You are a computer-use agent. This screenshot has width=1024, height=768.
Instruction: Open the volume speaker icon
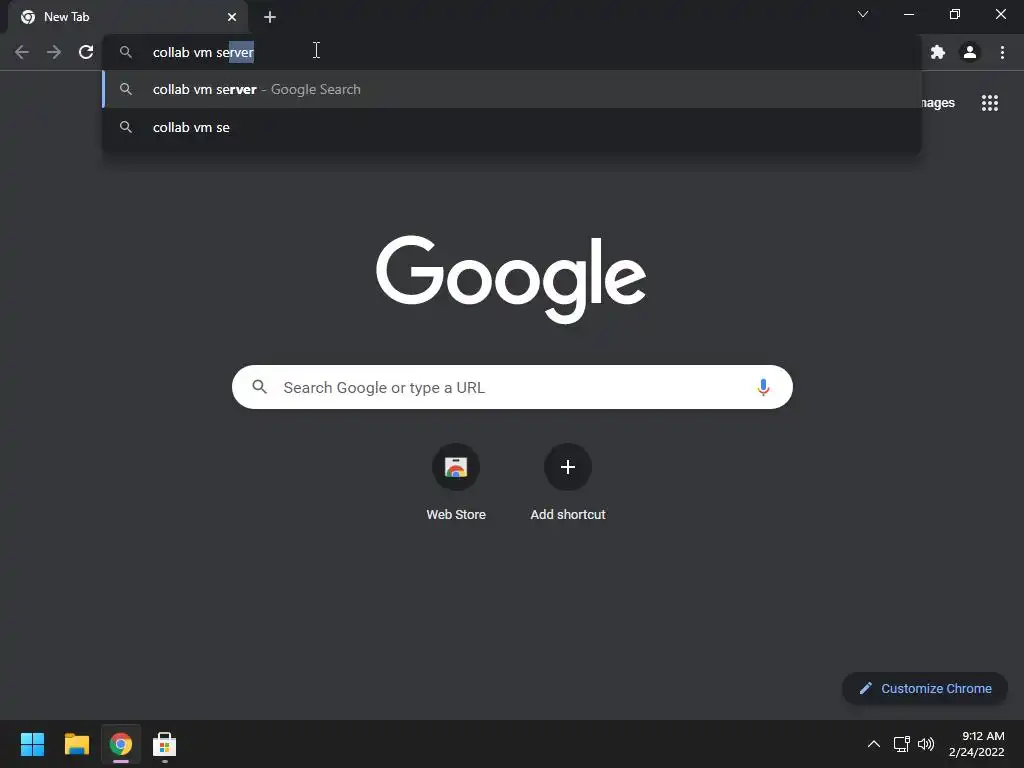[926, 744]
